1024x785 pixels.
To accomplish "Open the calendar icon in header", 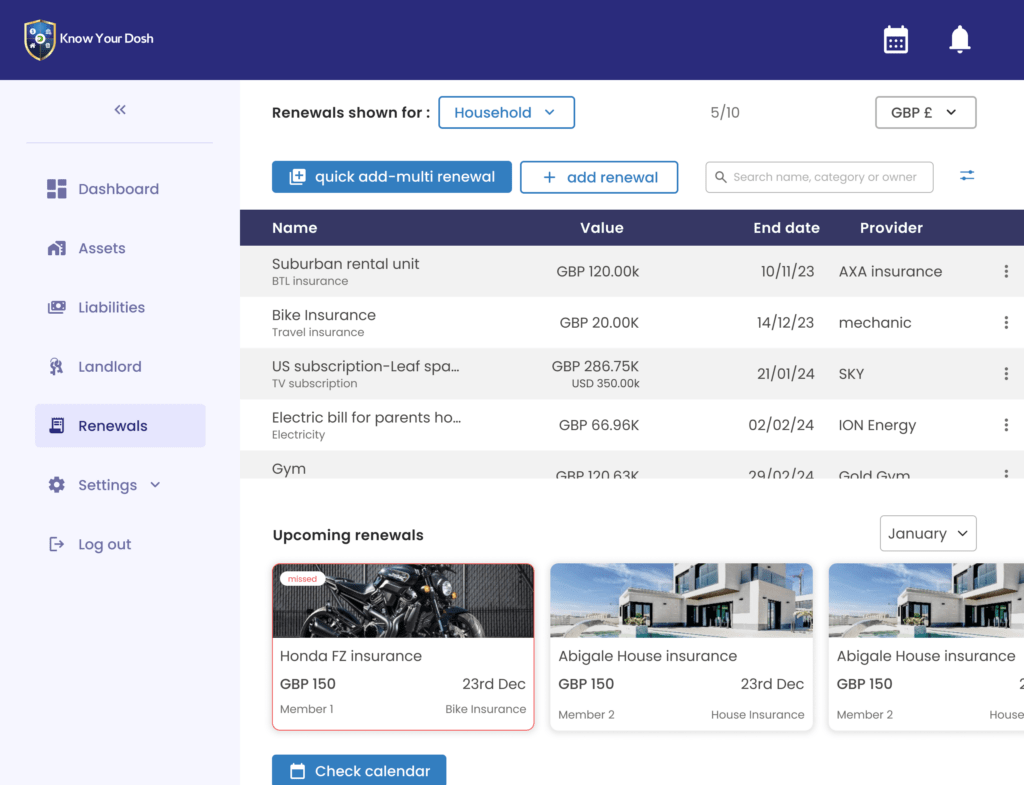I will coord(895,40).
